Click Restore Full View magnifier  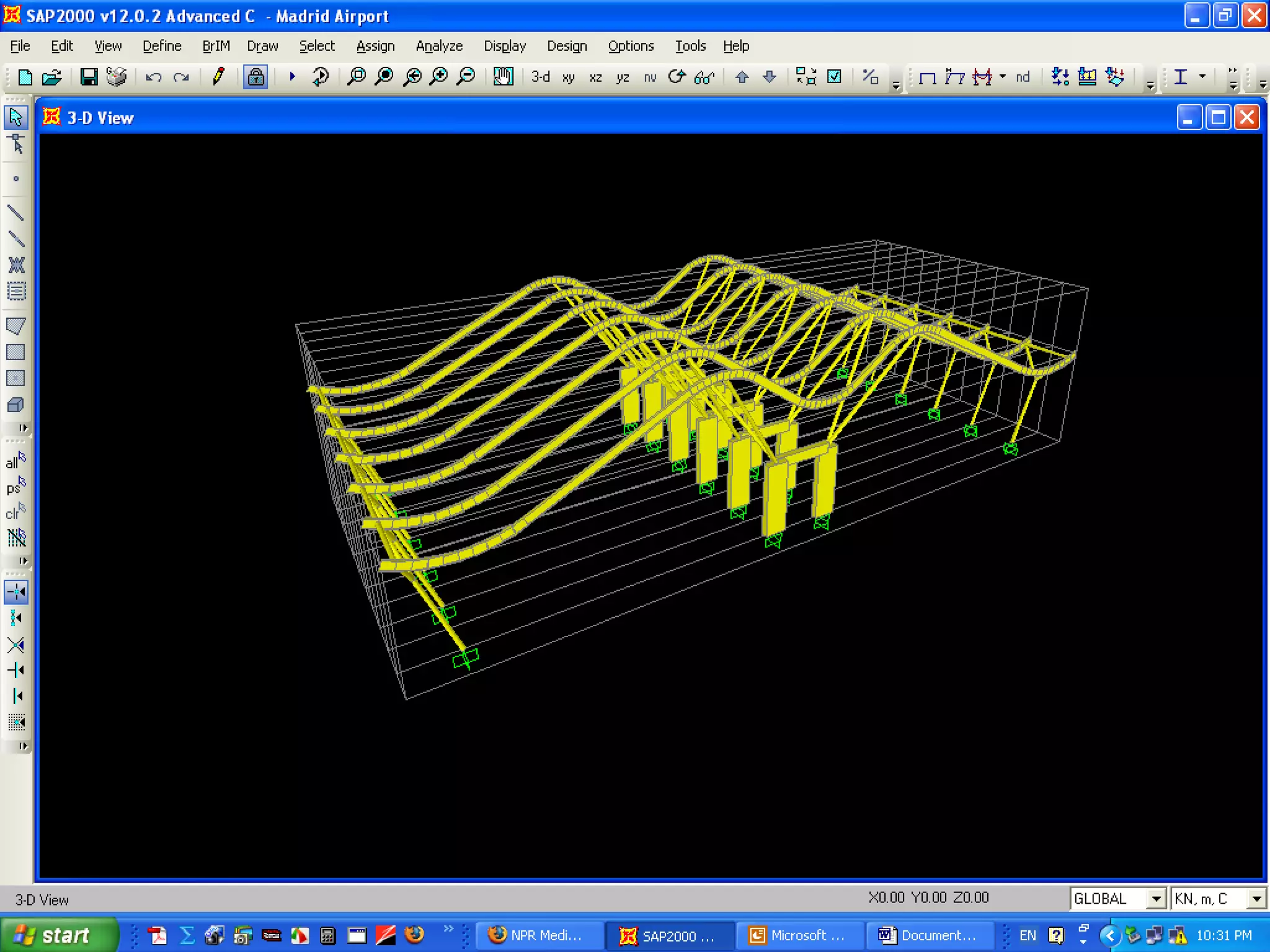(384, 77)
